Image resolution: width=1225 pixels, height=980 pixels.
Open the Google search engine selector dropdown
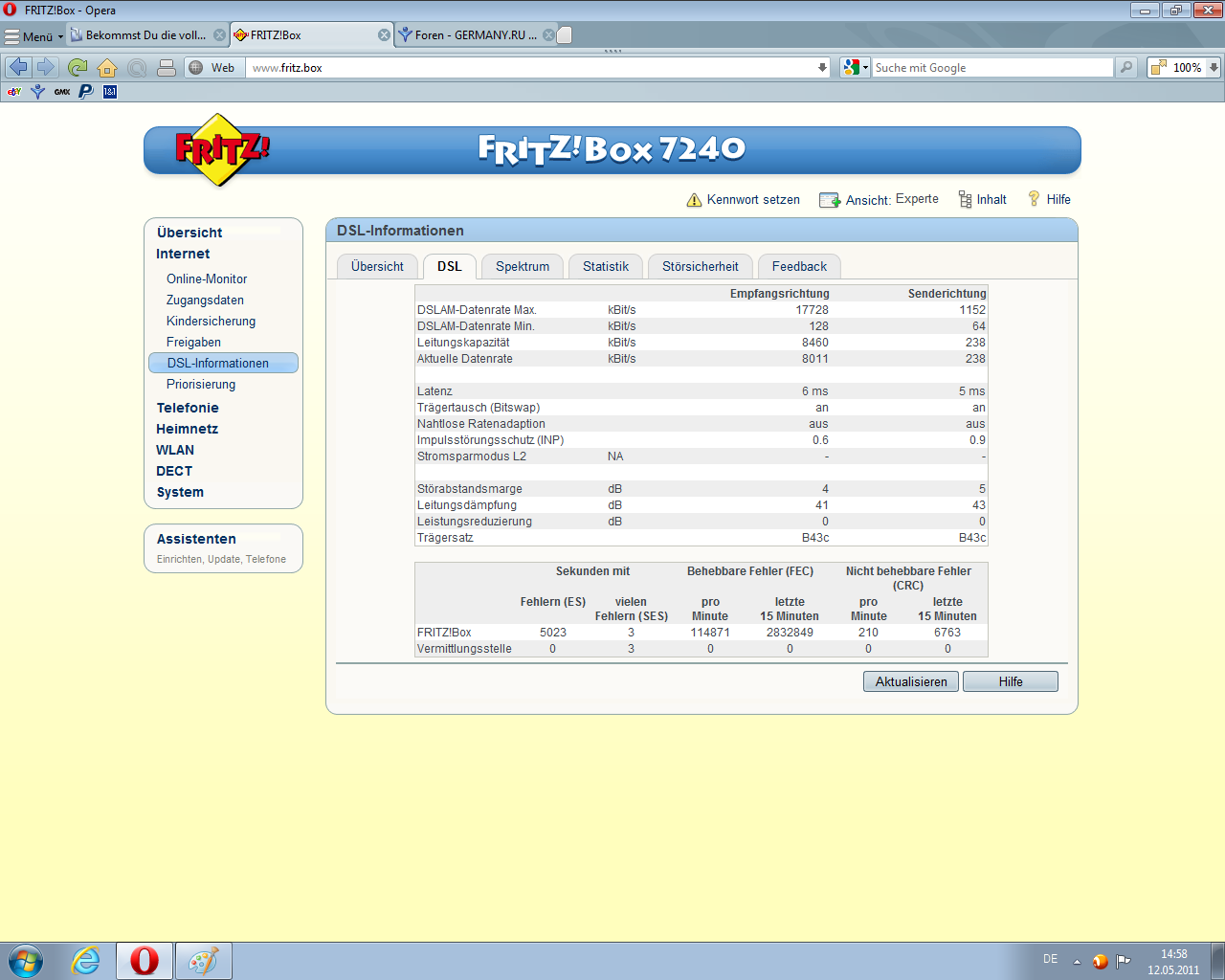[x=855, y=67]
